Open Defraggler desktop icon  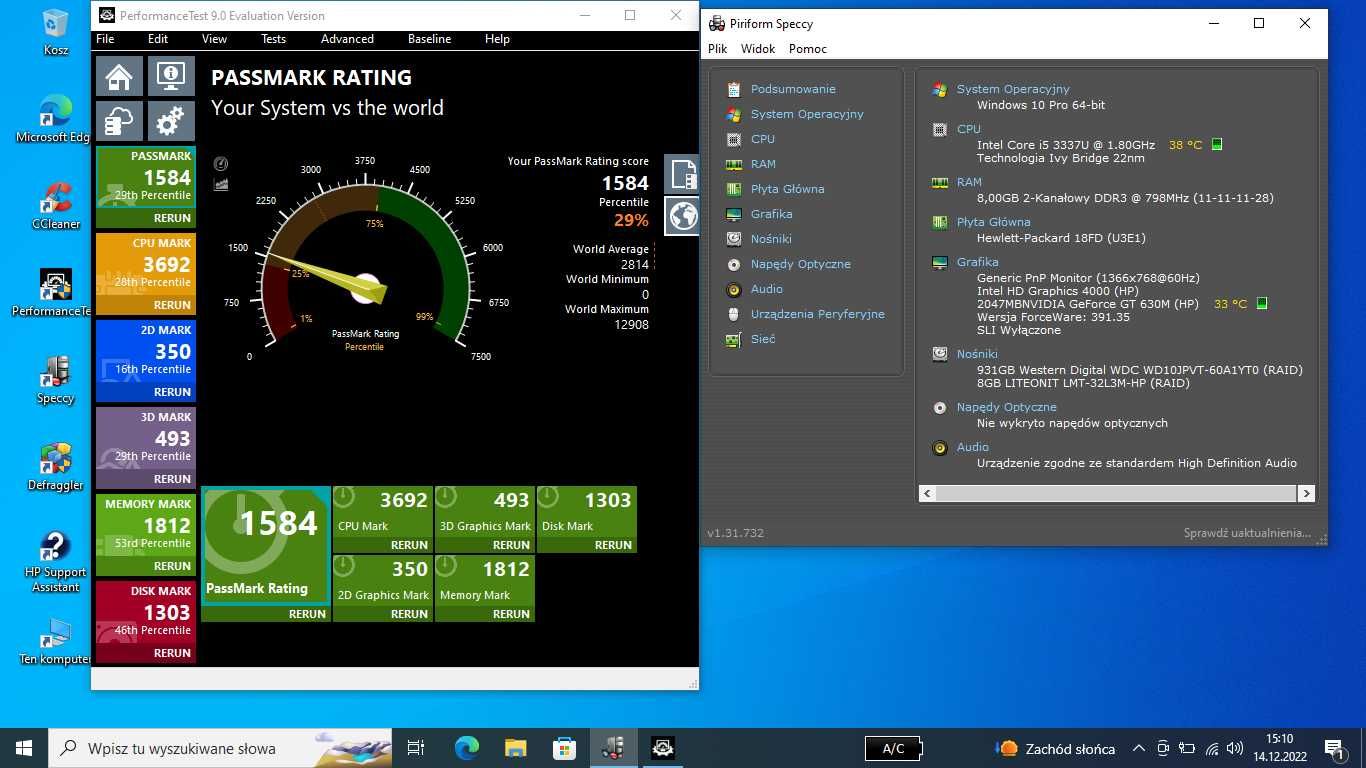[56, 467]
